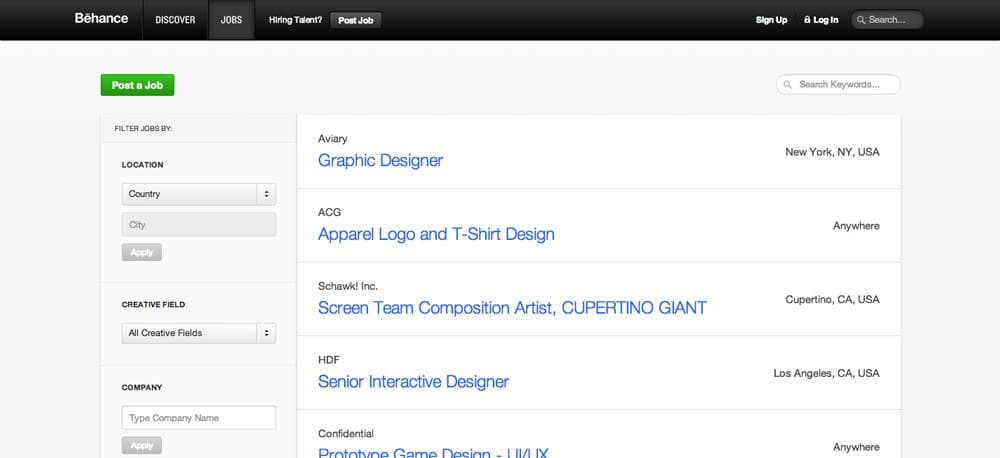The width and height of the screenshot is (1000, 458).
Task: Open the All Creative Fields dropdown
Action: click(x=199, y=333)
